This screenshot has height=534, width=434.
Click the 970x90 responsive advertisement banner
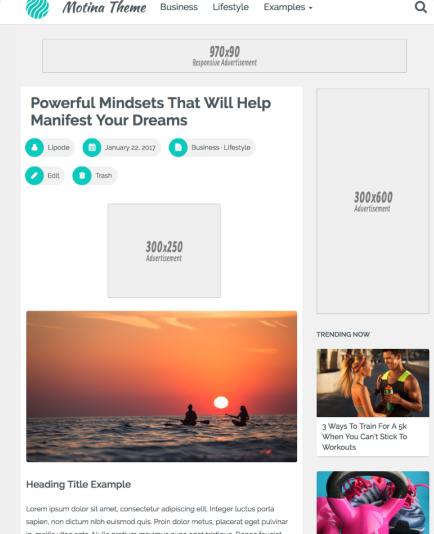[224, 56]
